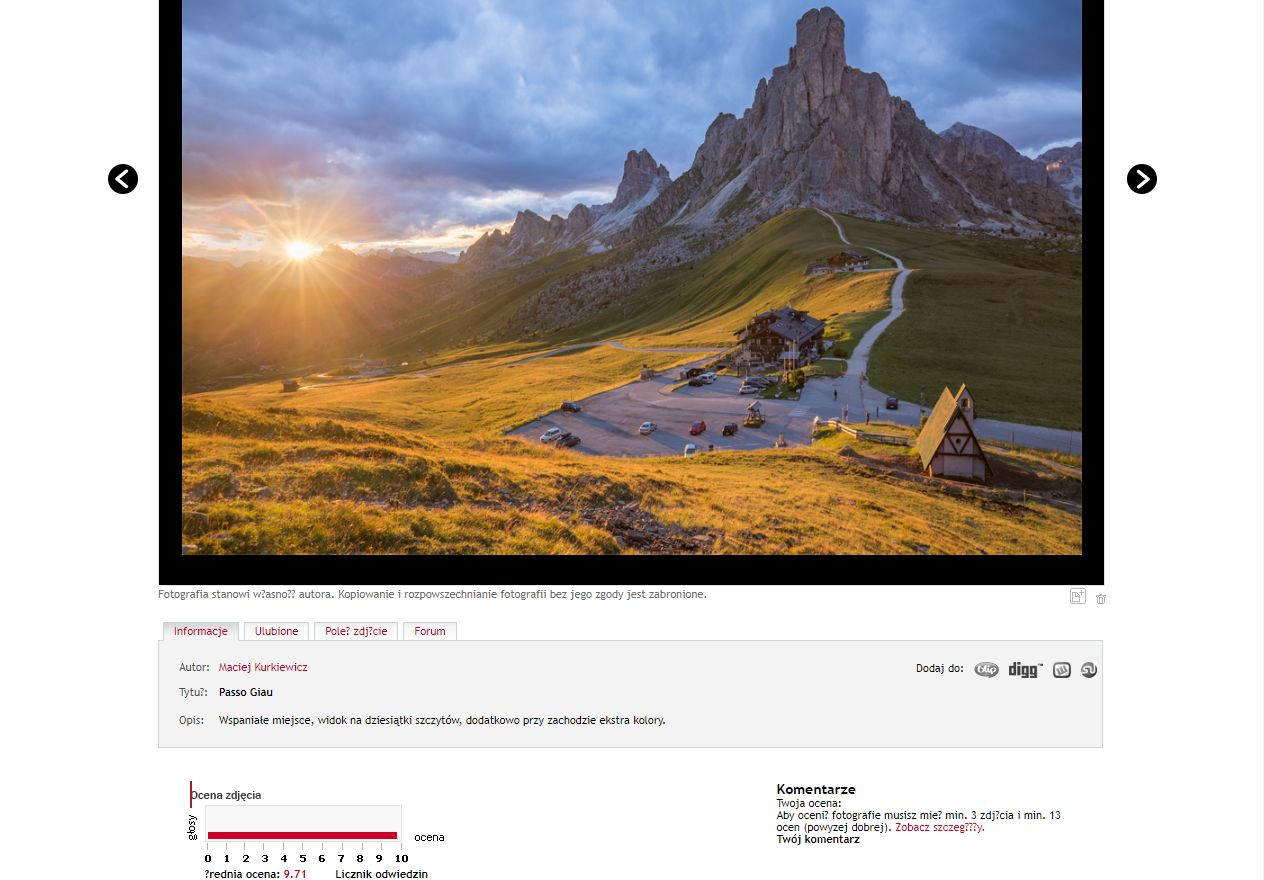Click the add-page icon below the photo
Image resolution: width=1264 pixels, height=880 pixels.
click(1078, 597)
